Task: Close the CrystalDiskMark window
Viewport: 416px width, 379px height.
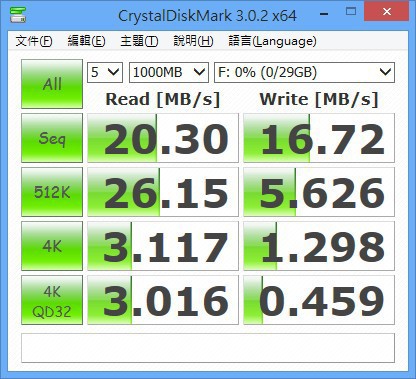Action: tap(387, 12)
